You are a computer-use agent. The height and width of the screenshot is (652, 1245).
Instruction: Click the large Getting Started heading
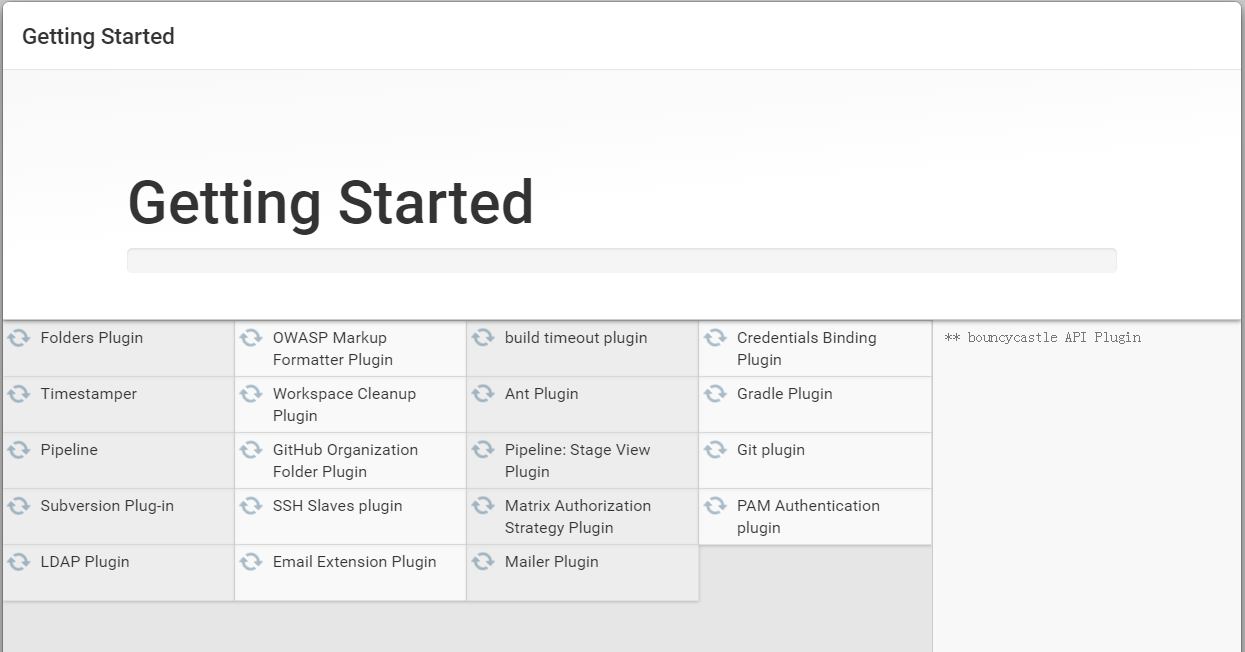click(x=330, y=203)
